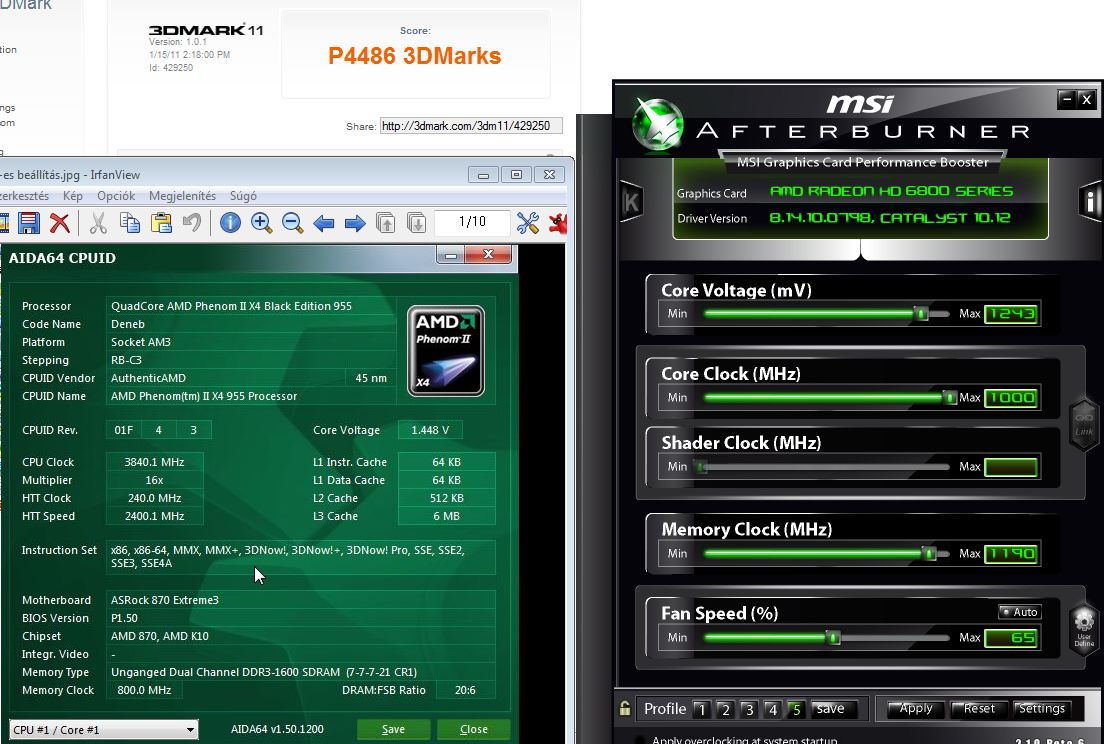
Task: Click the empty Shader Clock value box
Action: pyautogui.click(x=1011, y=467)
